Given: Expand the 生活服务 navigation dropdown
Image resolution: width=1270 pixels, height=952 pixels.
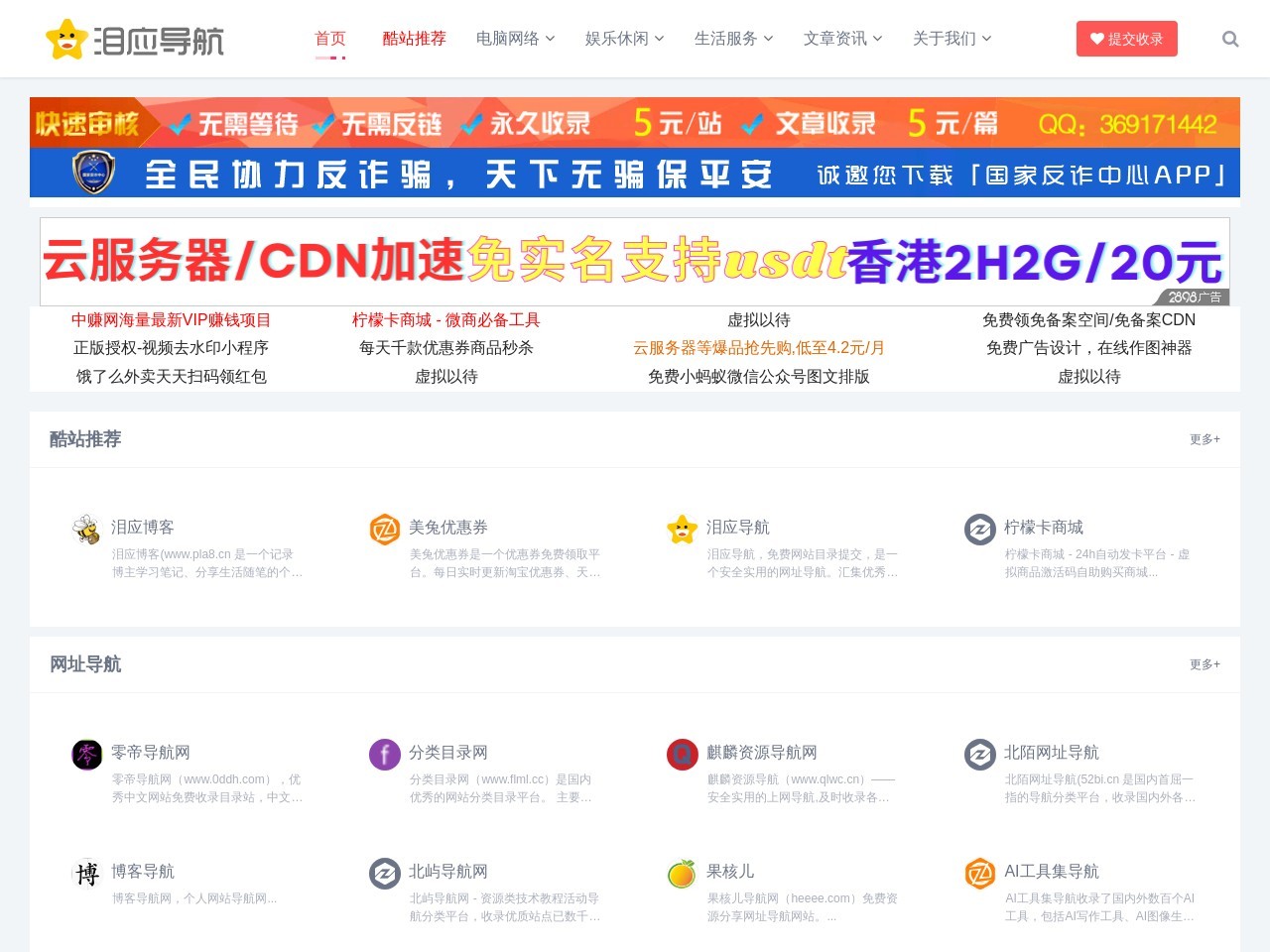Looking at the screenshot, I should pyautogui.click(x=734, y=39).
